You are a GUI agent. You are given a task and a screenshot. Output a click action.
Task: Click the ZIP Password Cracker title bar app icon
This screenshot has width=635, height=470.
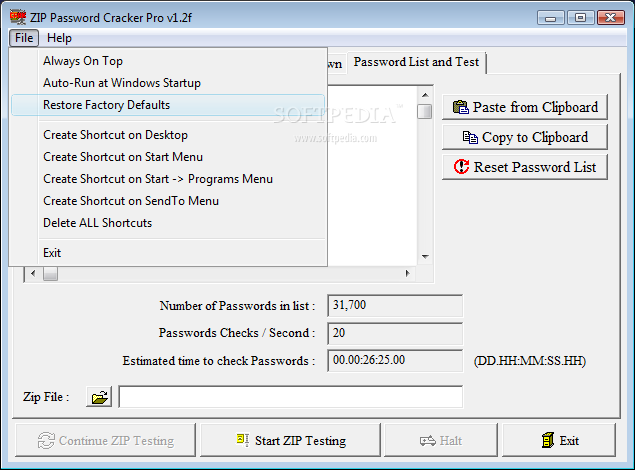tap(18, 17)
